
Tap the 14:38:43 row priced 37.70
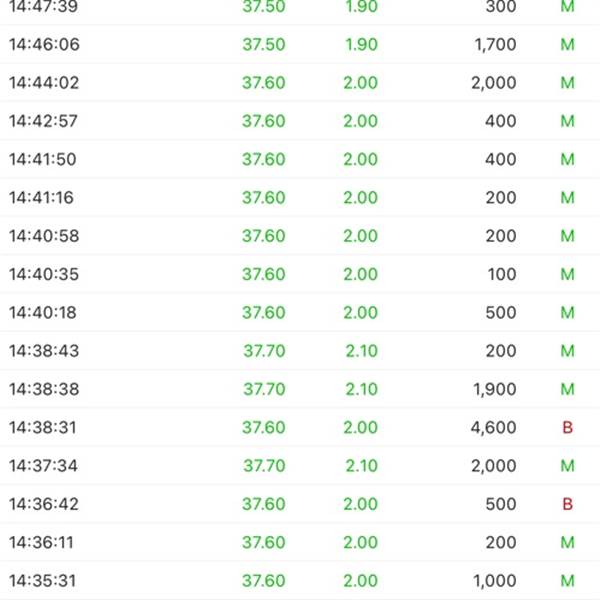[300, 351]
